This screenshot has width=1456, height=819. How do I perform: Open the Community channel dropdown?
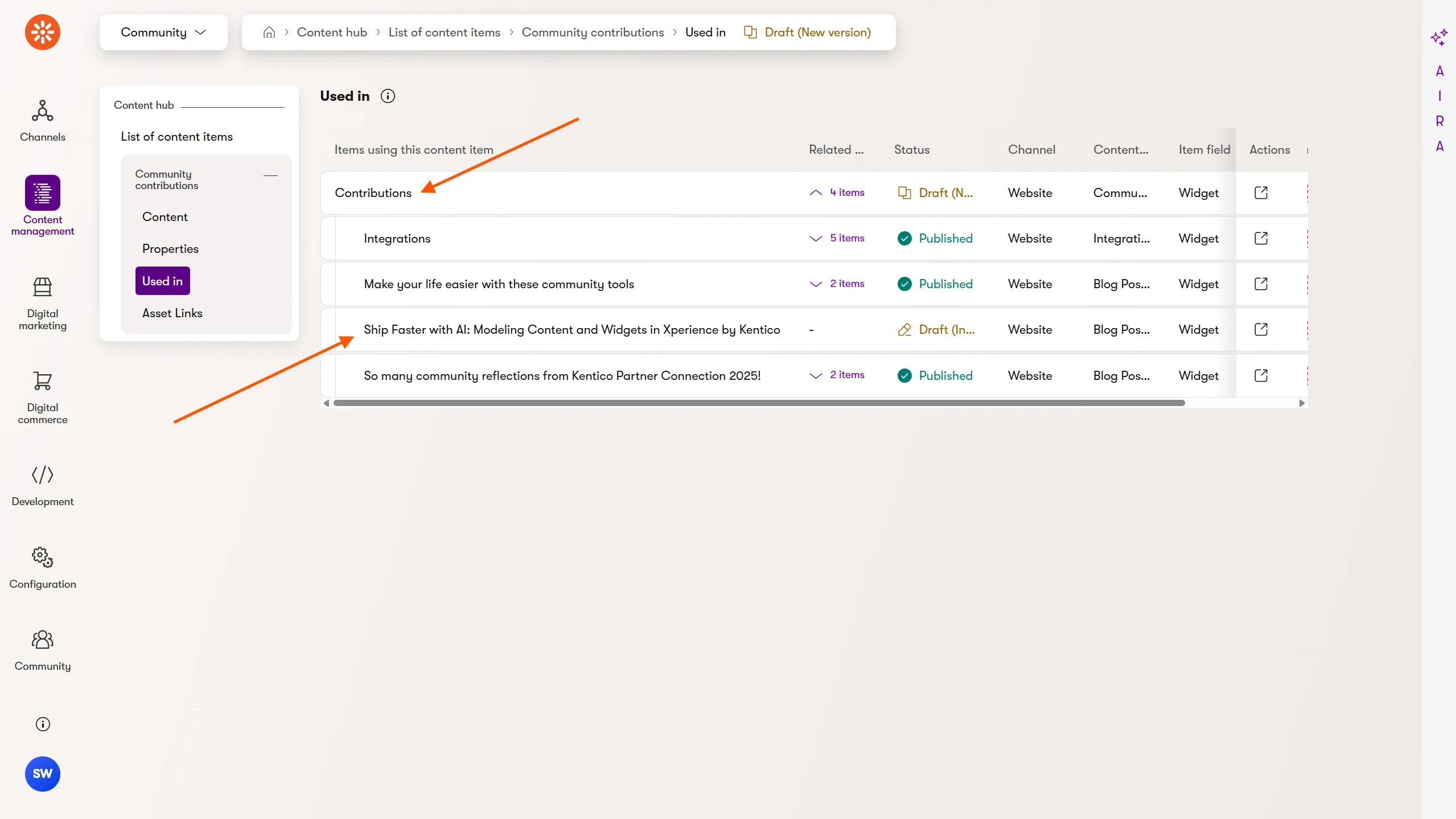coord(163,32)
